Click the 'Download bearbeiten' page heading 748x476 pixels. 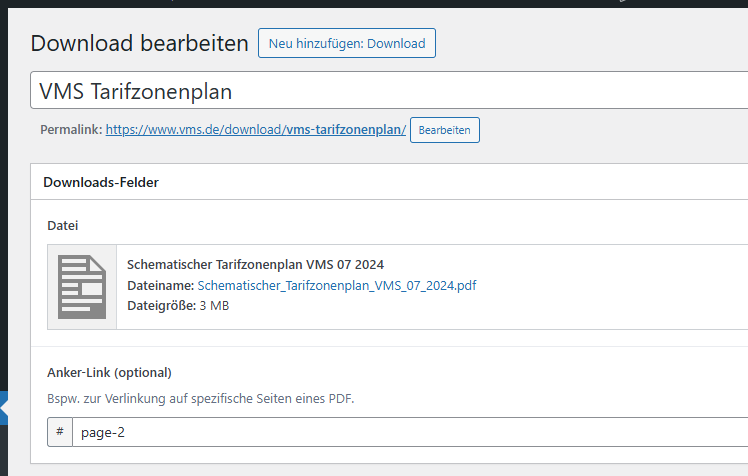139,43
